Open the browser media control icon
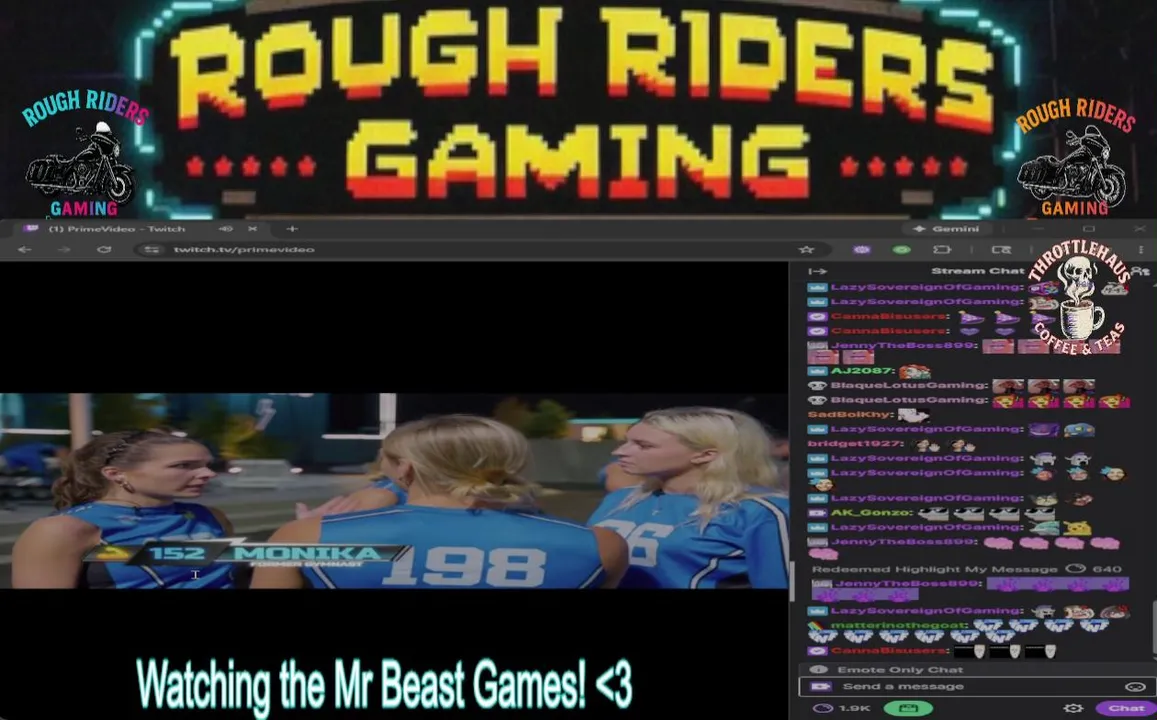The height and width of the screenshot is (720, 1157). click(1001, 250)
